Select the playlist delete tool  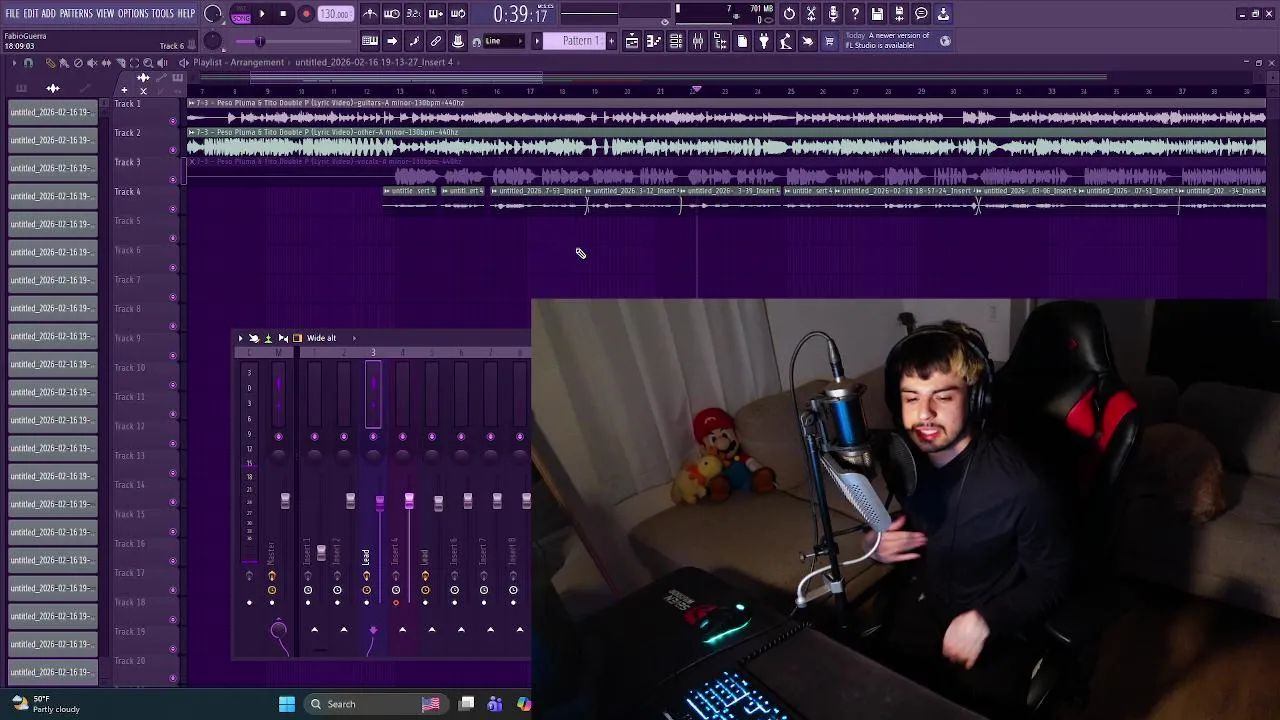pos(78,63)
